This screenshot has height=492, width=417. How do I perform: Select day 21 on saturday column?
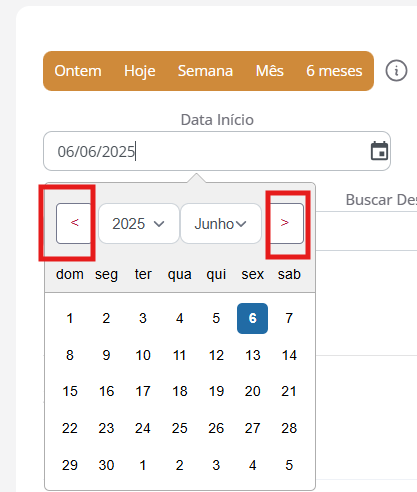(289, 391)
